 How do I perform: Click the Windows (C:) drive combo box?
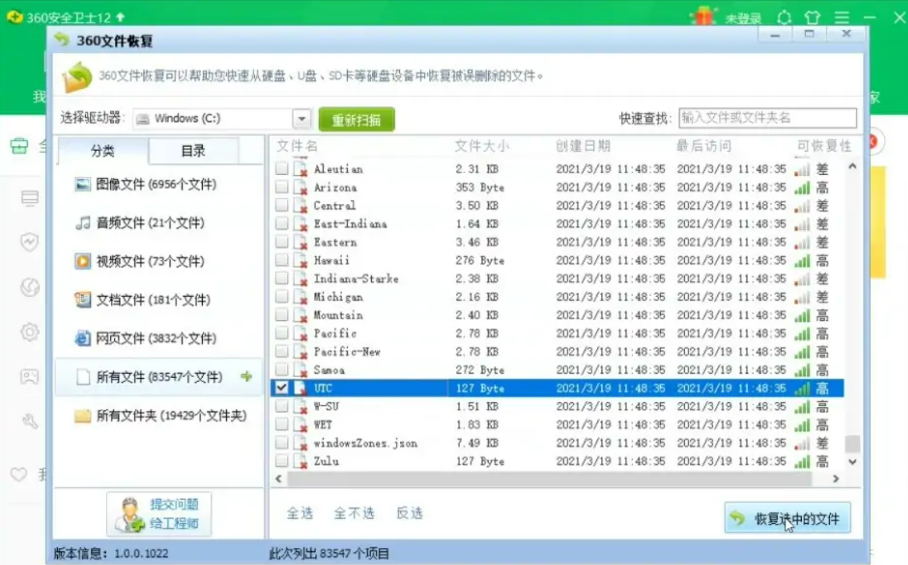pos(222,119)
